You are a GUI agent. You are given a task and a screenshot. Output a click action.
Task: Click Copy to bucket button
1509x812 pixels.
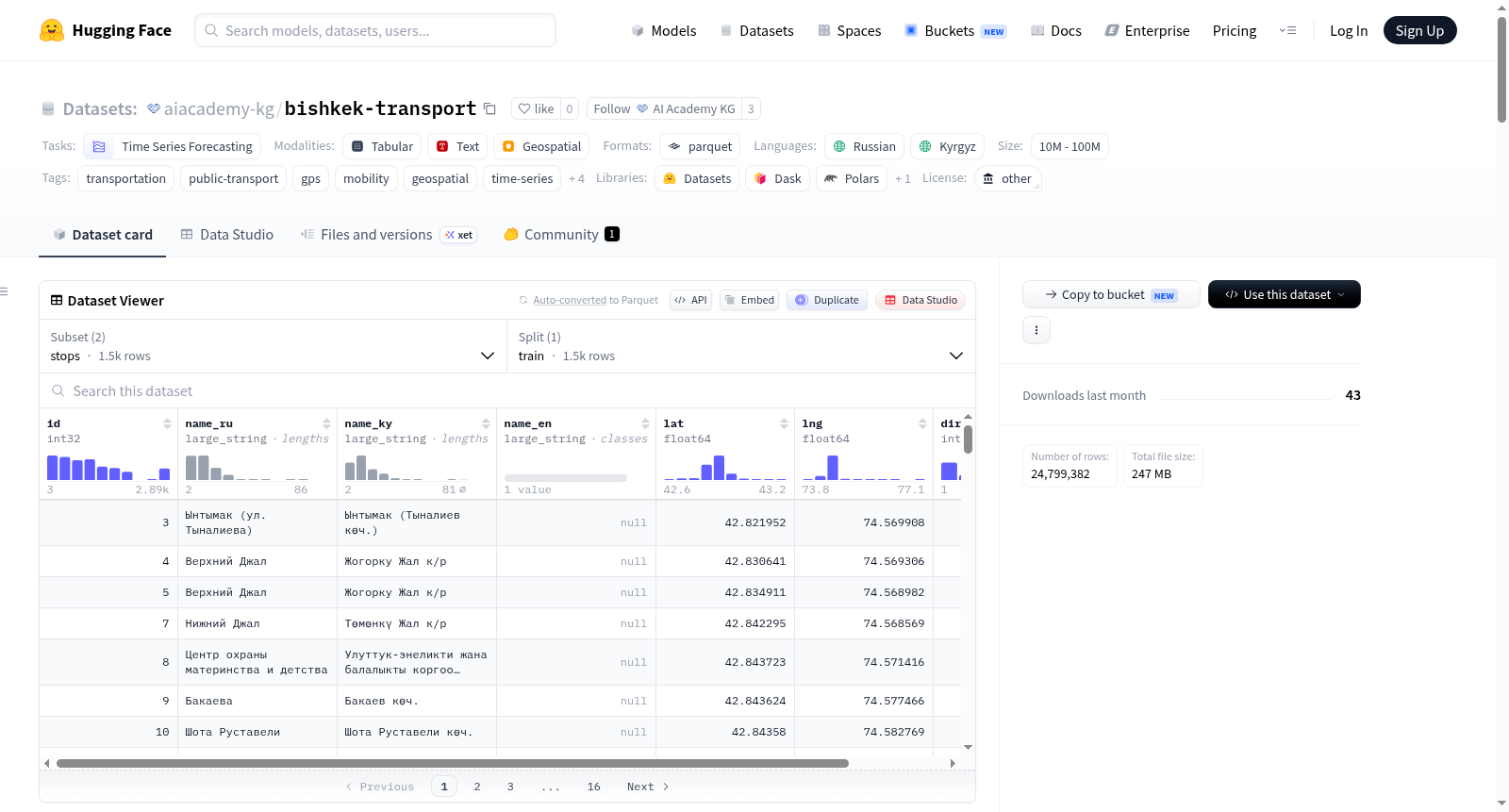point(1111,294)
